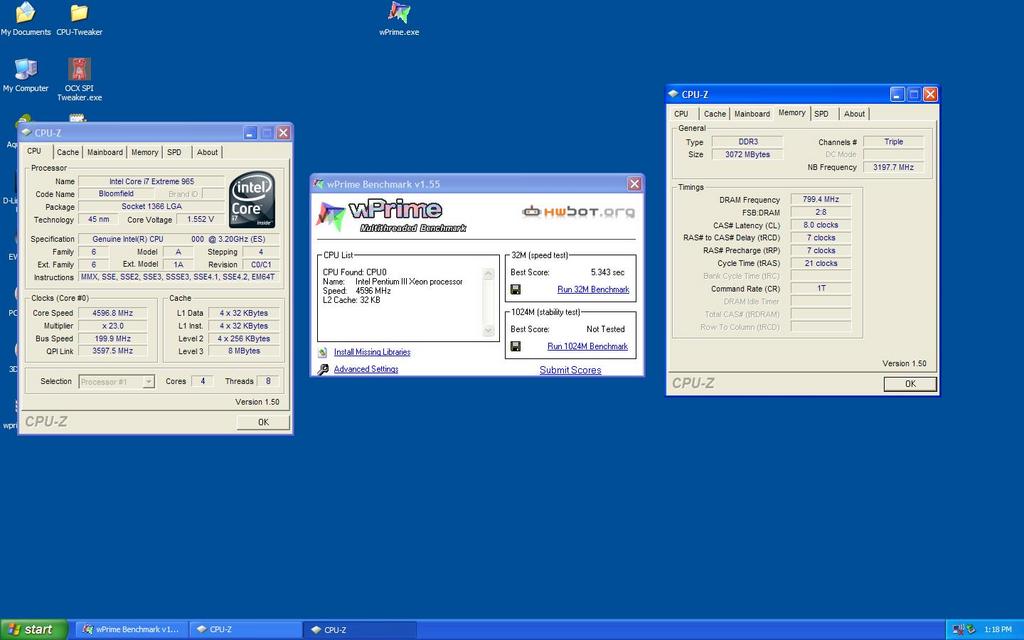Image resolution: width=1024 pixels, height=640 pixels.
Task: Click the title bar icon of the CPU-Z memory window
Action: pos(673,94)
